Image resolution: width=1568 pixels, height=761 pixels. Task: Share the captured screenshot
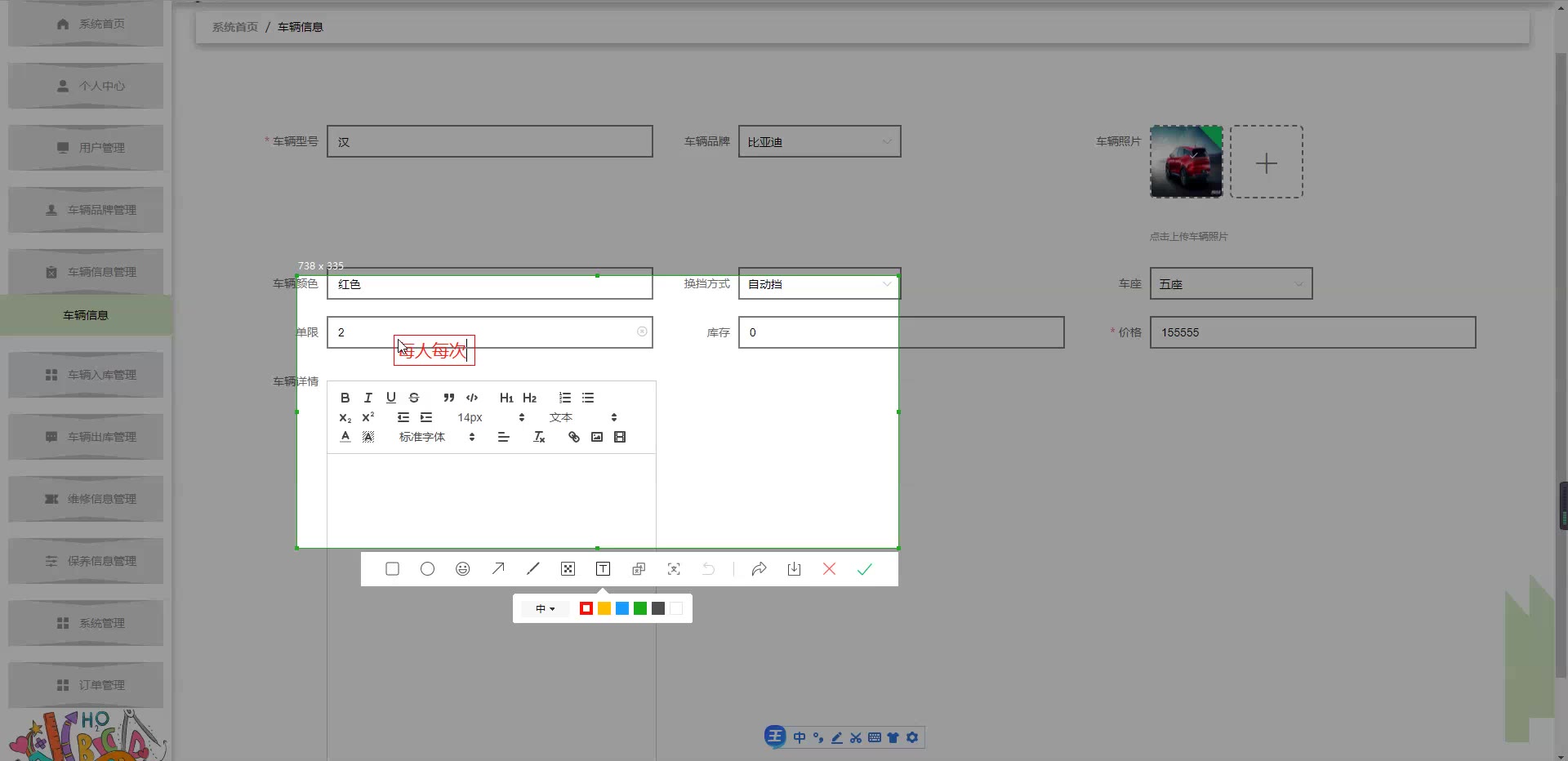point(759,569)
